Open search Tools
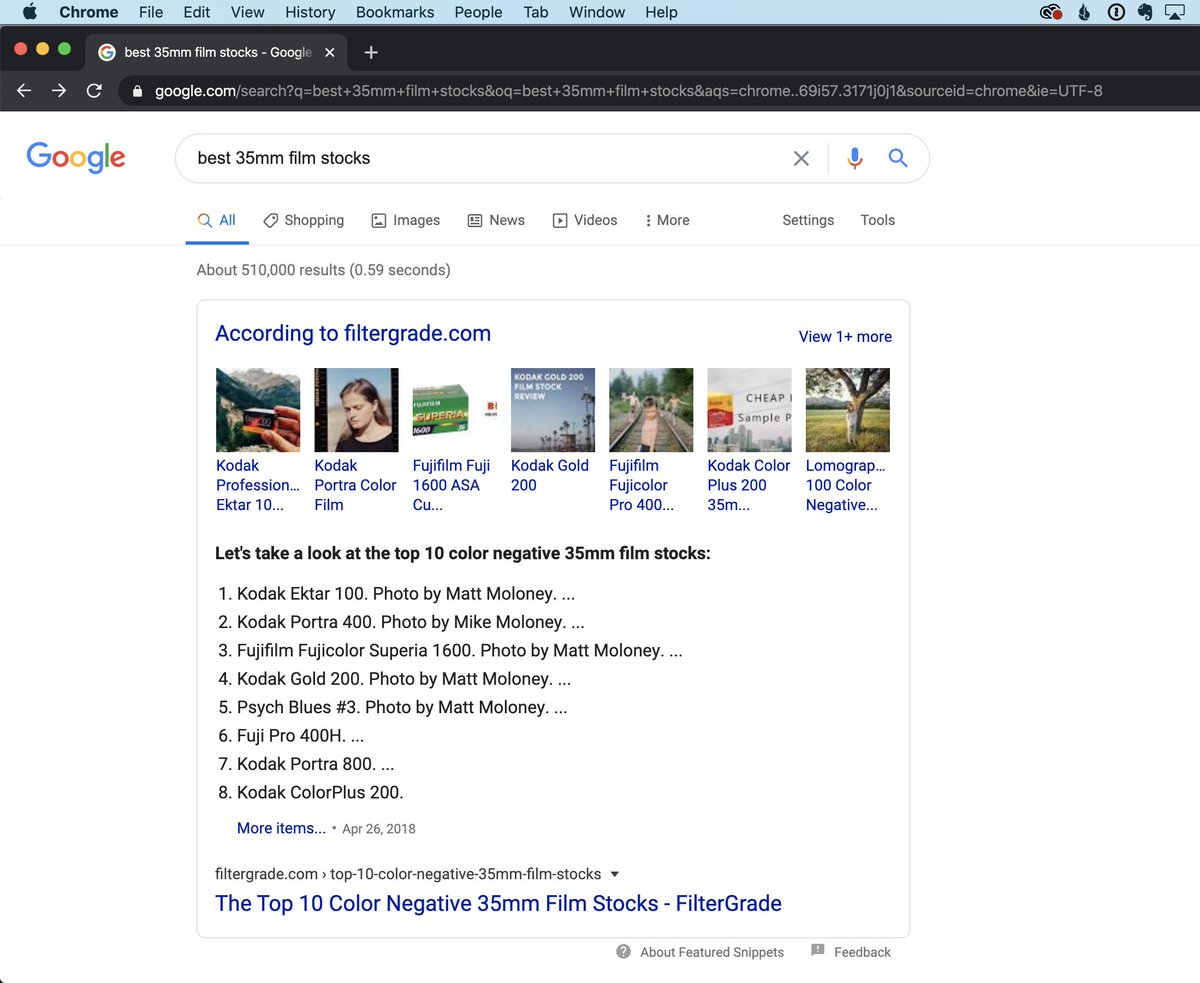 tap(877, 221)
